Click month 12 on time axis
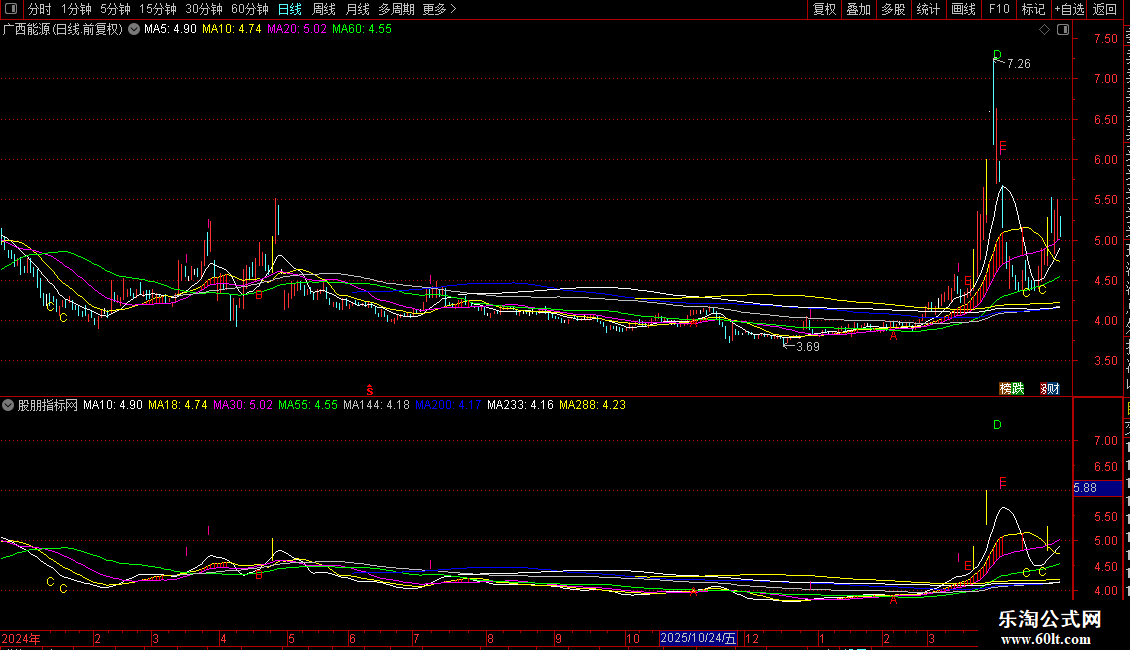 pyautogui.click(x=752, y=638)
